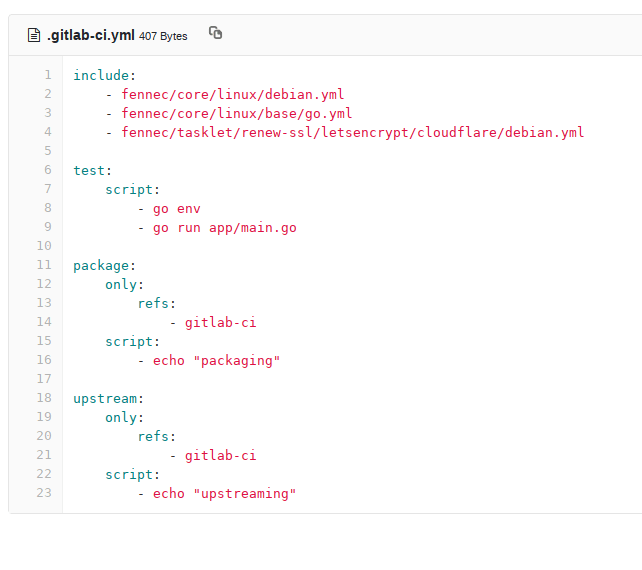The image size is (642, 570).
Task: Click 'script:' under the test job
Action: pyautogui.click(x=132, y=190)
